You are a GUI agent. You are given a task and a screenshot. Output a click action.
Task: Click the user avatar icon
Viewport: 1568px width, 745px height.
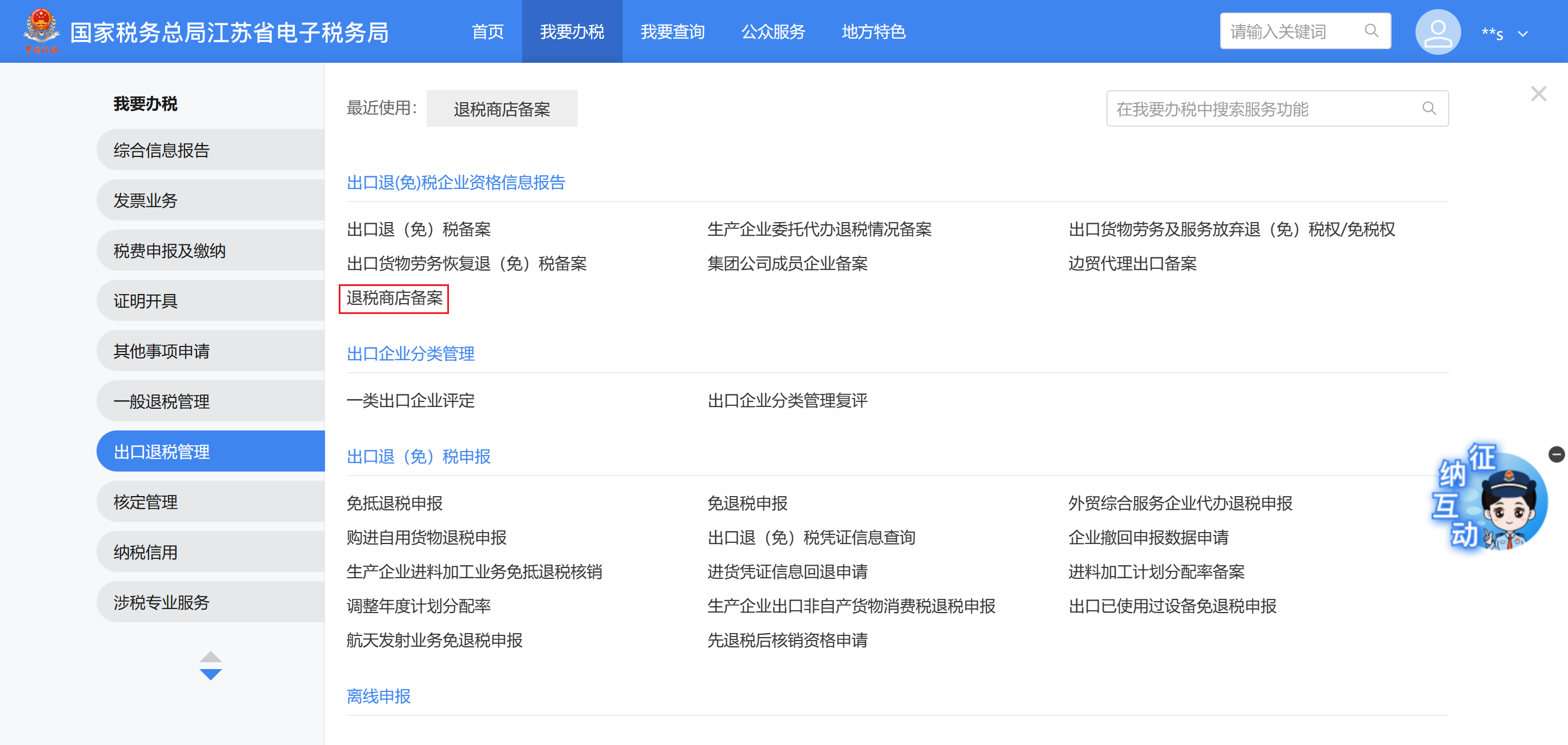[1437, 32]
